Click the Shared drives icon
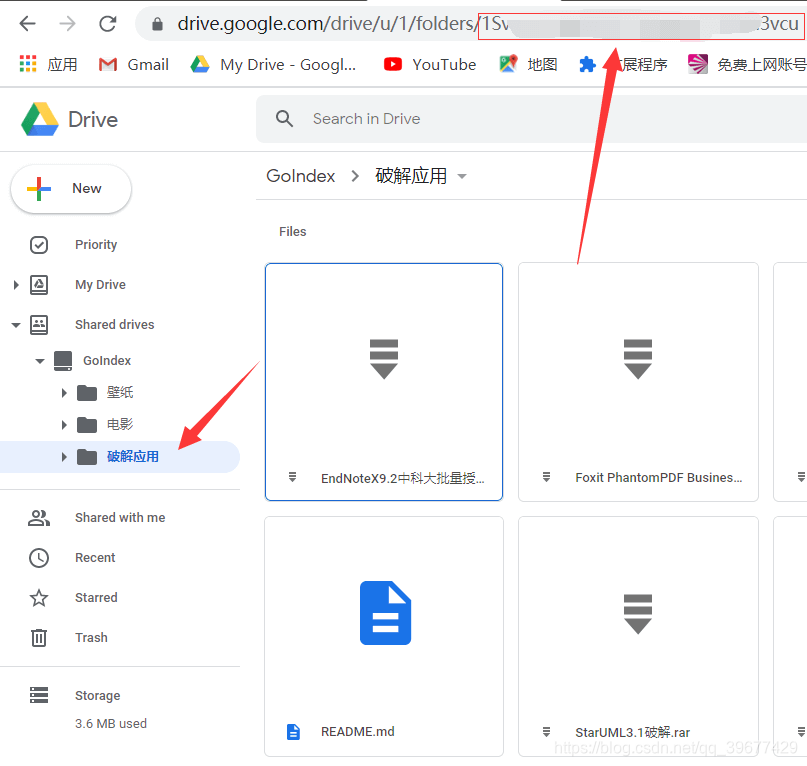 (39, 325)
